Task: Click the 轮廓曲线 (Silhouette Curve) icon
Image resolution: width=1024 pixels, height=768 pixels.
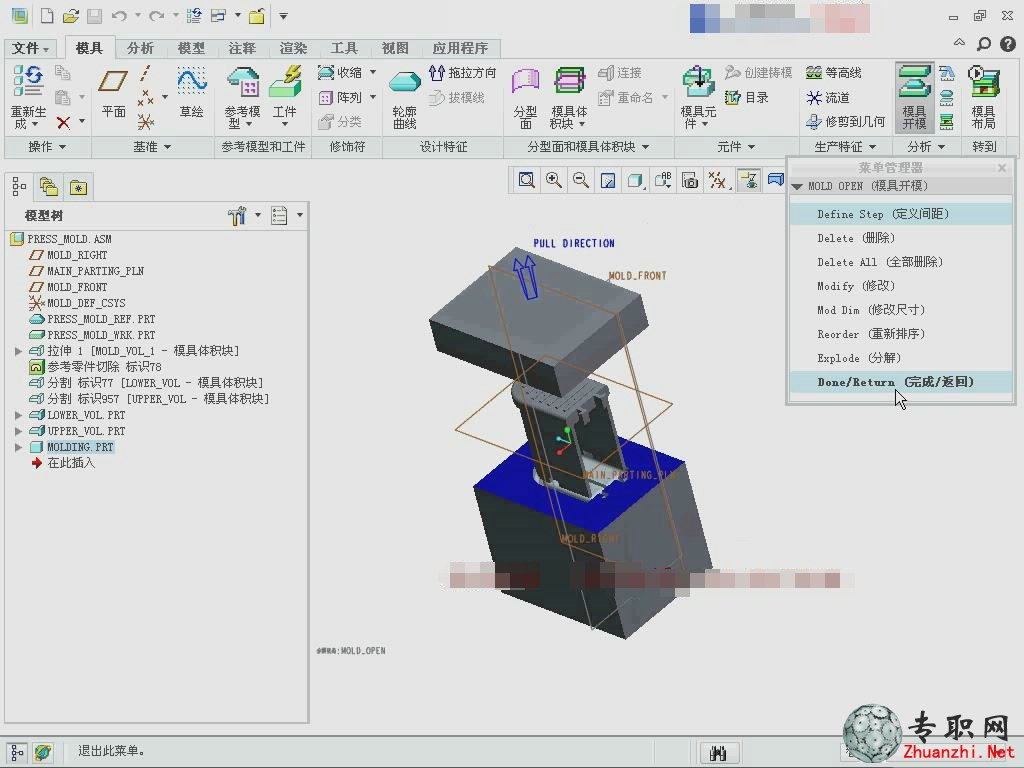Action: tap(404, 82)
